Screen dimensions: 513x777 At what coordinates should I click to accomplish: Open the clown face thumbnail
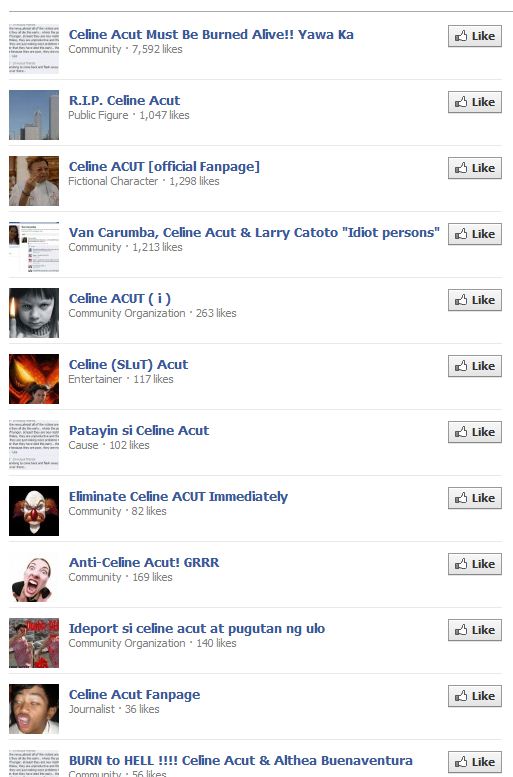pos(34,511)
